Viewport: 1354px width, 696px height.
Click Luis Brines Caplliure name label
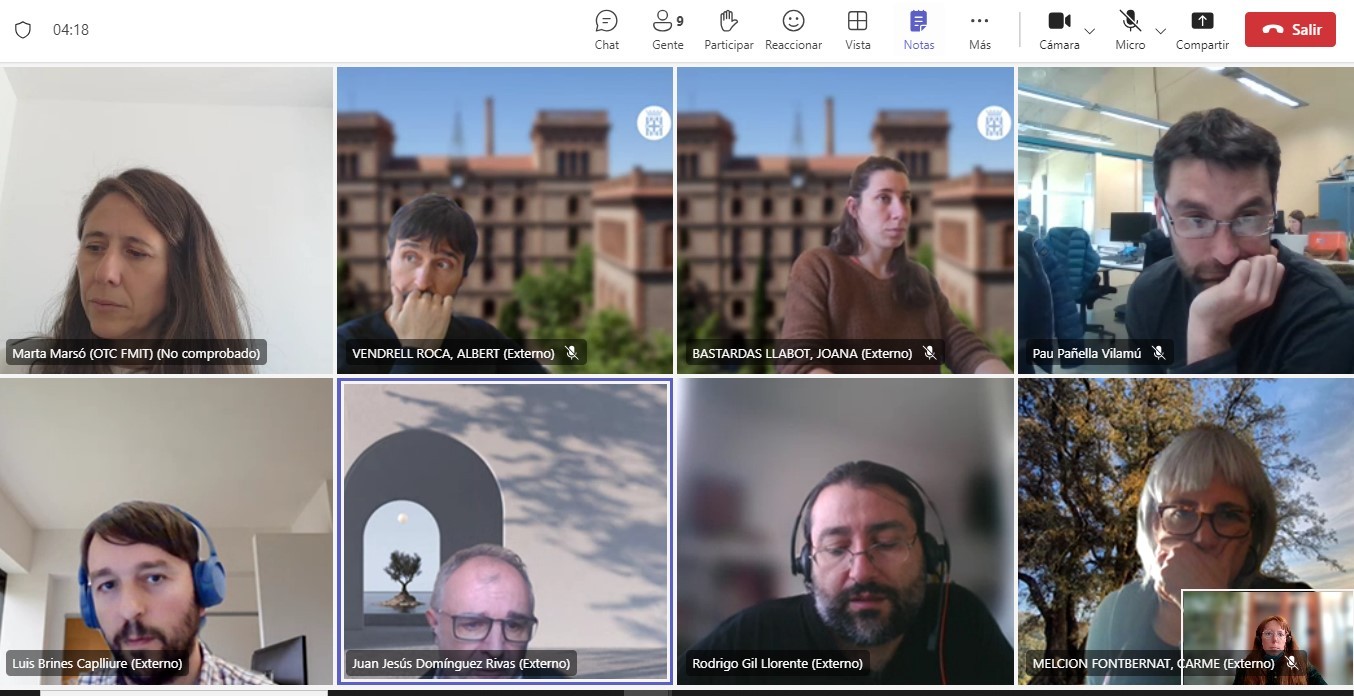click(x=97, y=663)
